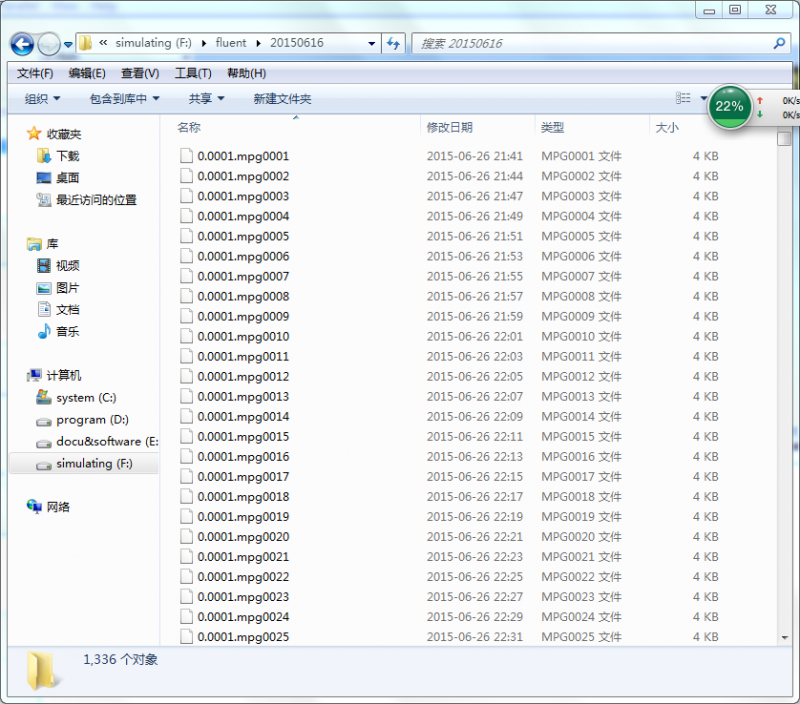Viewport: 800px width, 704px height.
Task: Click the 新建文件夹 button
Action: [282, 98]
